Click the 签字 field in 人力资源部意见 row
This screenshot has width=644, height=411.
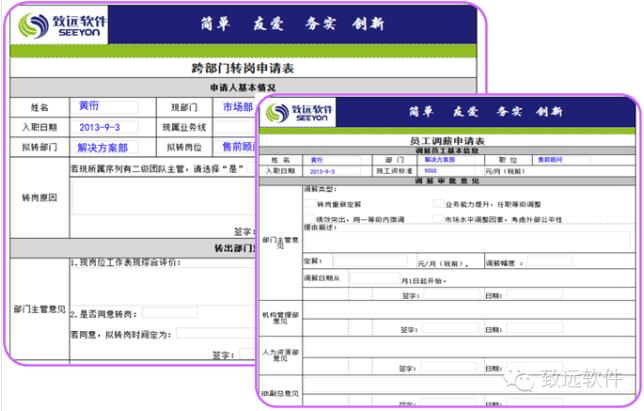point(448,367)
